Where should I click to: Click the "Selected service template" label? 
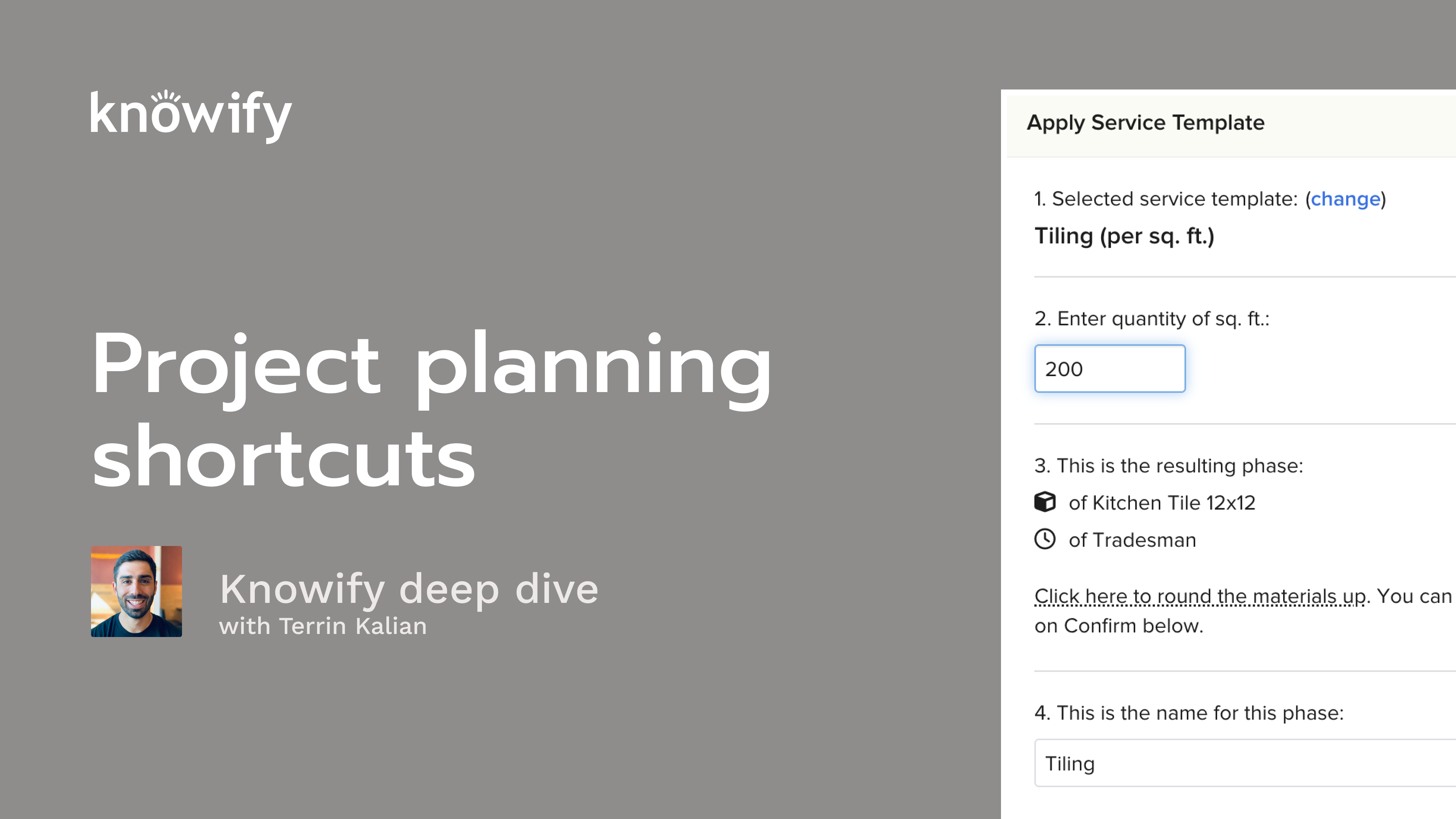1166,199
